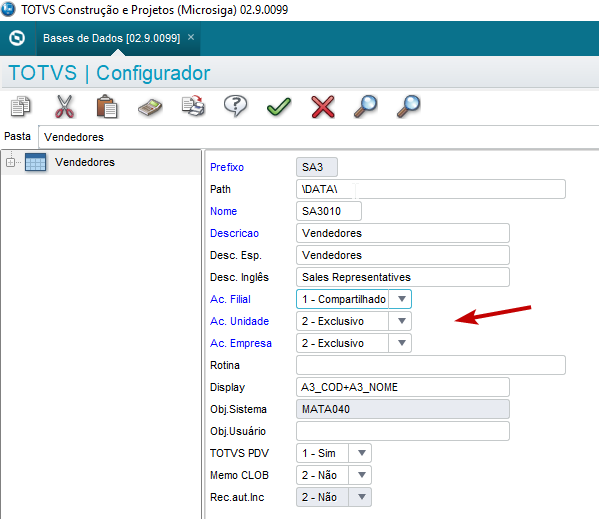Click the Cut scissors icon
The width and height of the screenshot is (599, 519).
pos(64,106)
